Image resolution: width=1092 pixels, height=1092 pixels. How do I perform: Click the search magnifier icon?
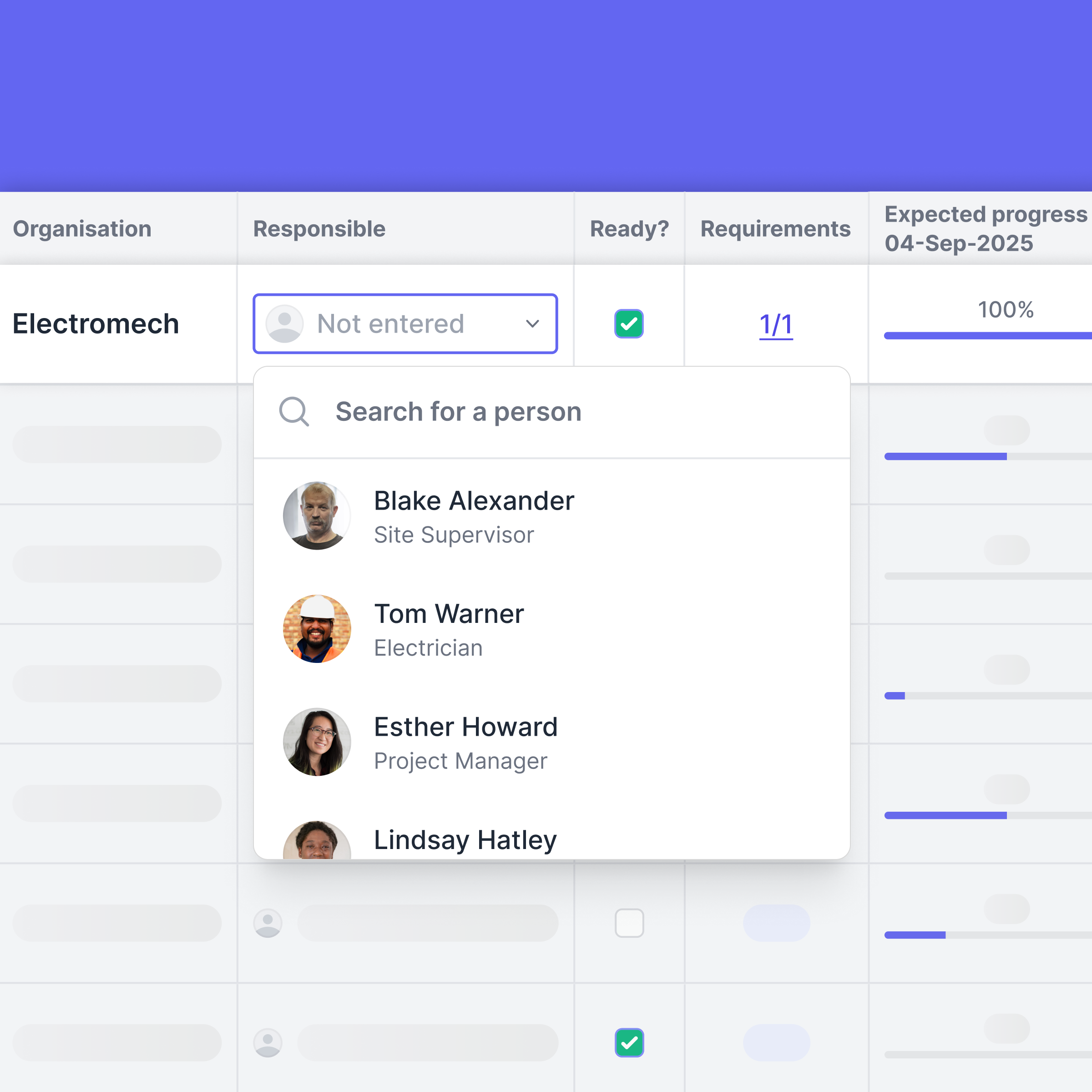[x=294, y=411]
